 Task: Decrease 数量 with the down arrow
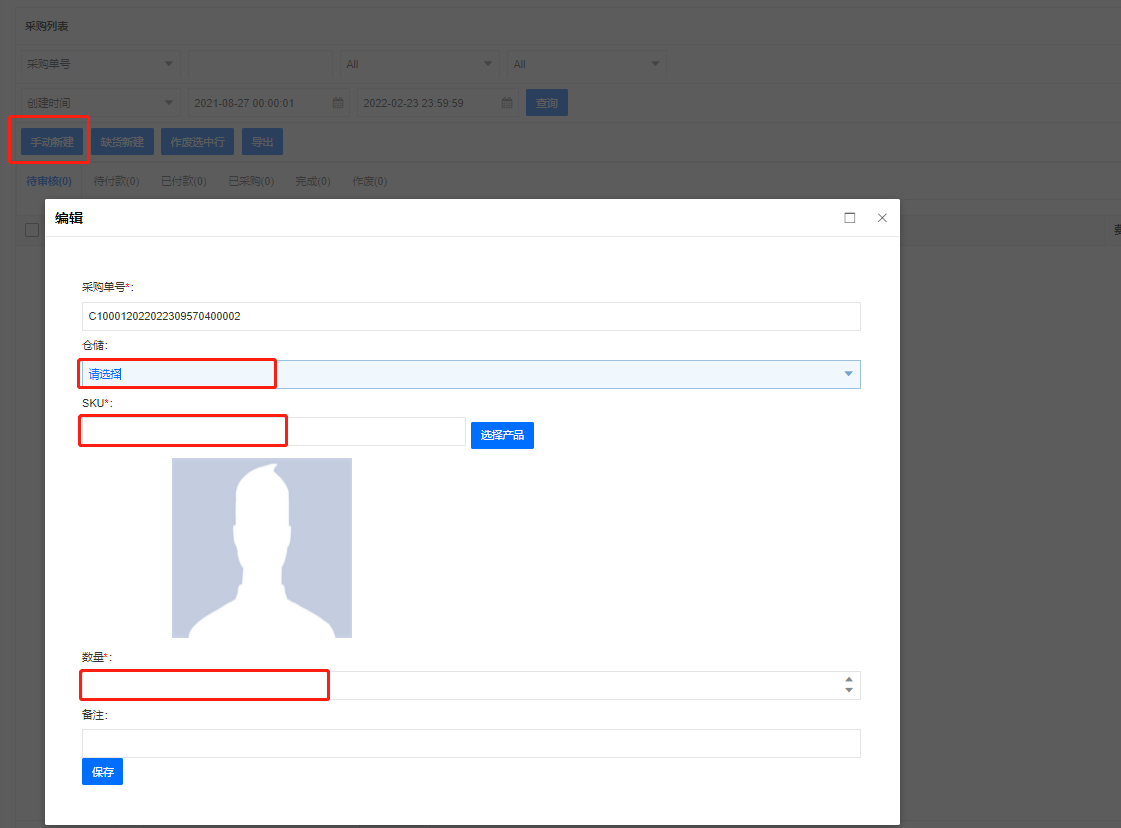pyautogui.click(x=849, y=690)
